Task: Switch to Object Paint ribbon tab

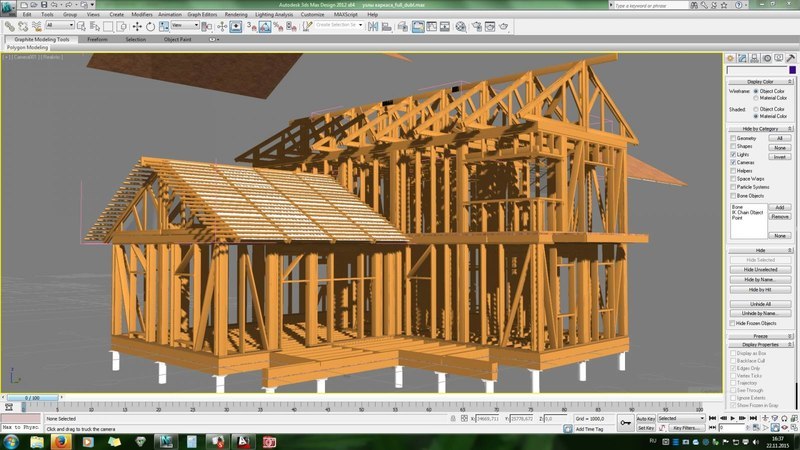Action: pyautogui.click(x=178, y=39)
